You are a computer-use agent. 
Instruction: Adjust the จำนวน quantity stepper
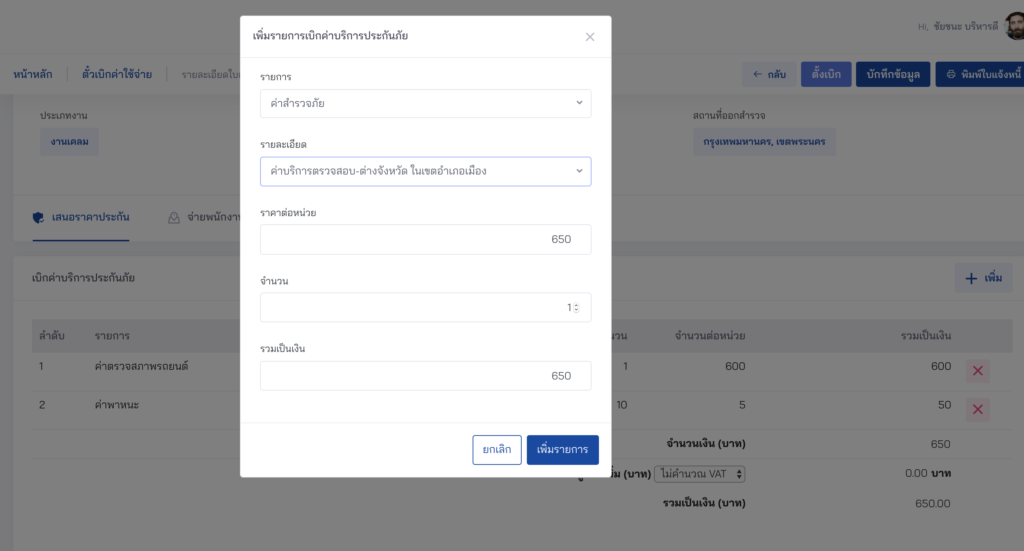(x=576, y=307)
